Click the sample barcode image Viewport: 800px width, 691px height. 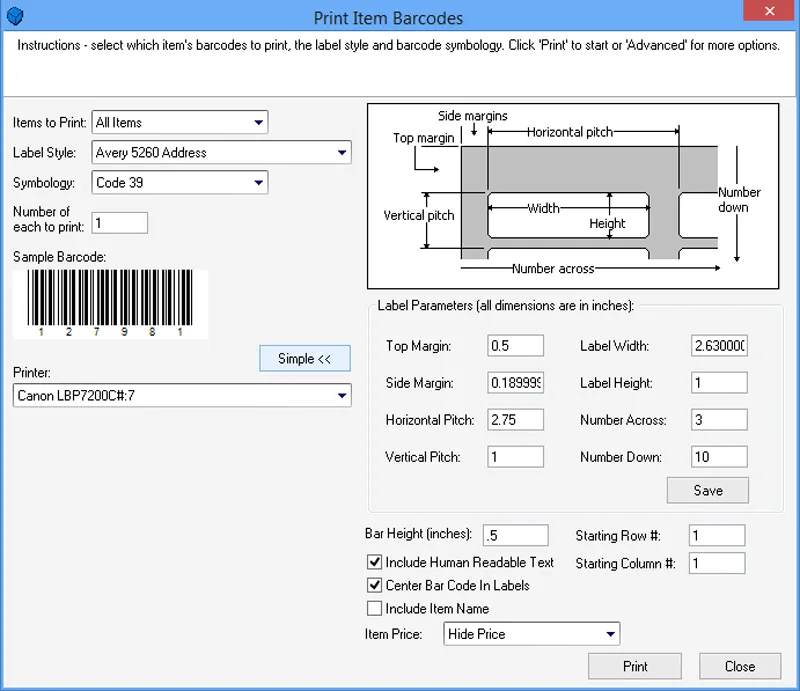point(110,304)
